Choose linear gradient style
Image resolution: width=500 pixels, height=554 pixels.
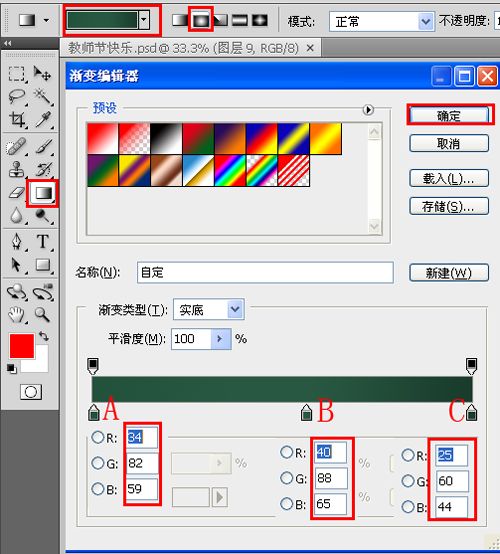pyautogui.click(x=180, y=20)
